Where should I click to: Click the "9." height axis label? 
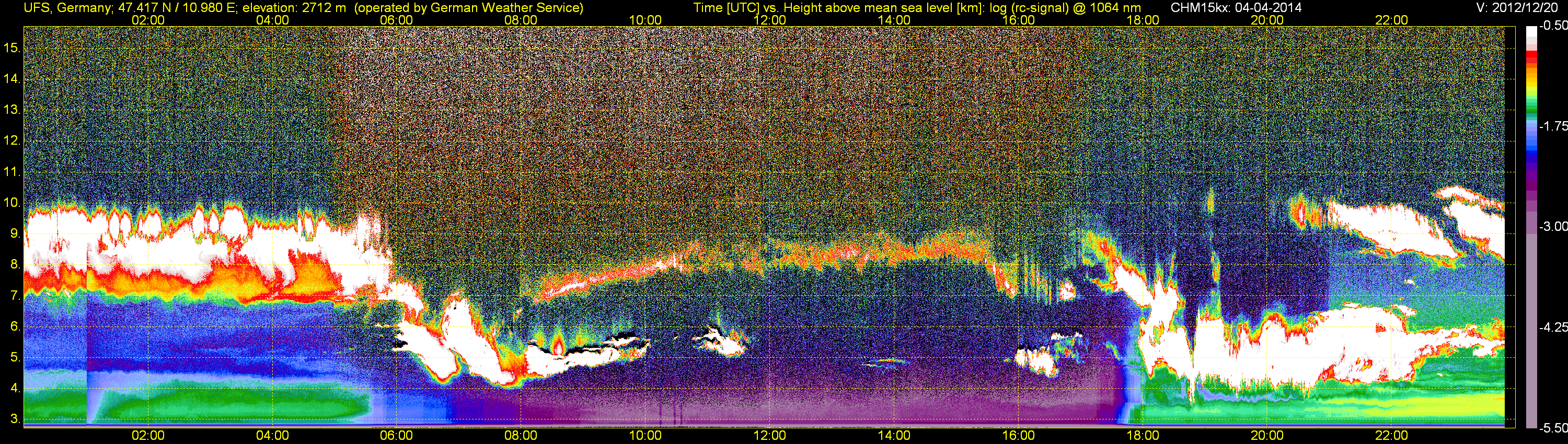coord(15,233)
